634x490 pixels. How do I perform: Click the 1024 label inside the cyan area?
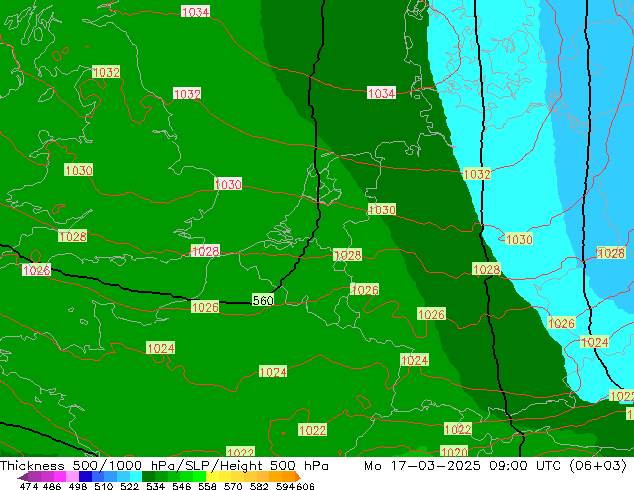click(594, 342)
